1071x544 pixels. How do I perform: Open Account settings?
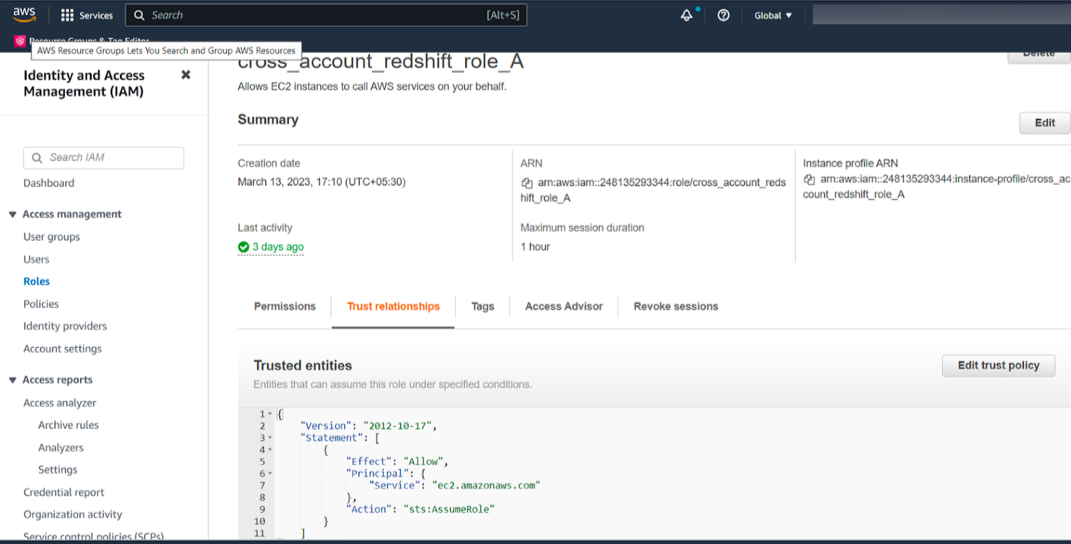[x=62, y=349]
